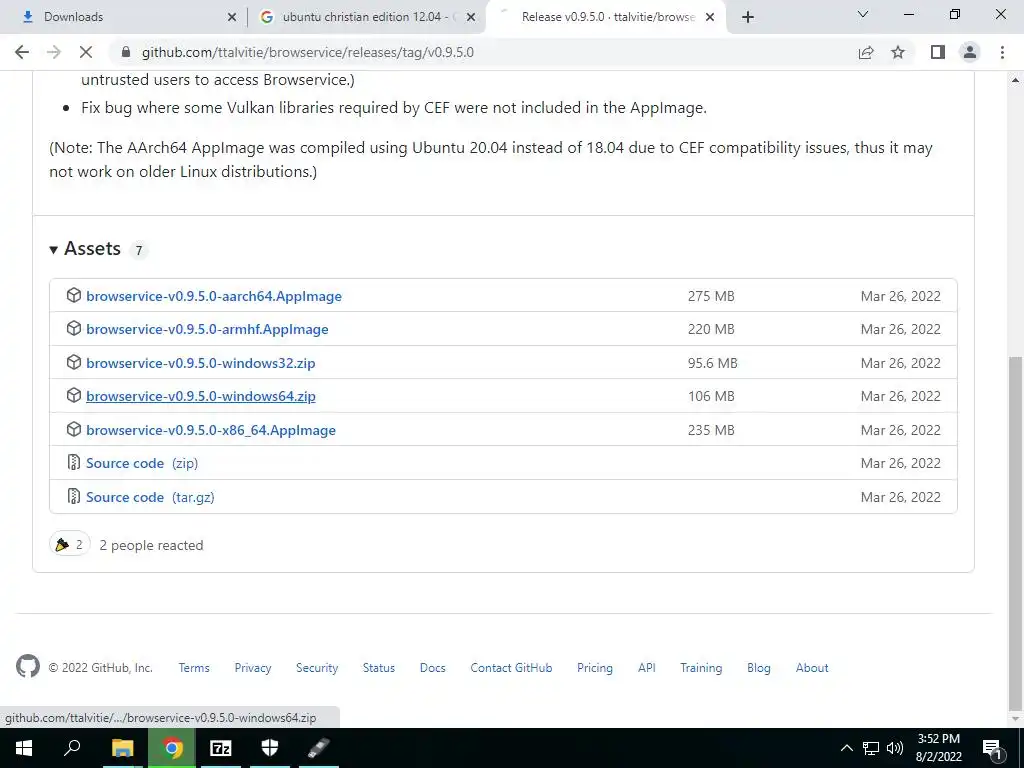
Task: Bookmark this page with the star icon
Action: tap(898, 52)
